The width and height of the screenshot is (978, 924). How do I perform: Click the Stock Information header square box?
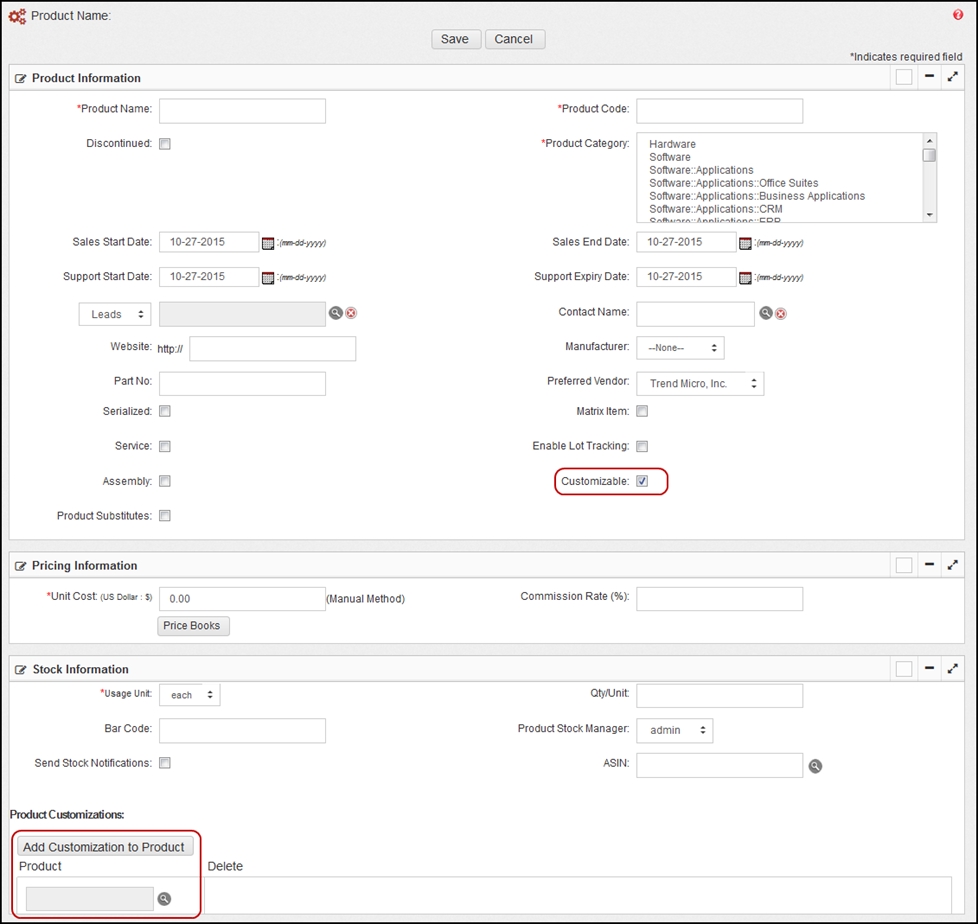pos(904,669)
